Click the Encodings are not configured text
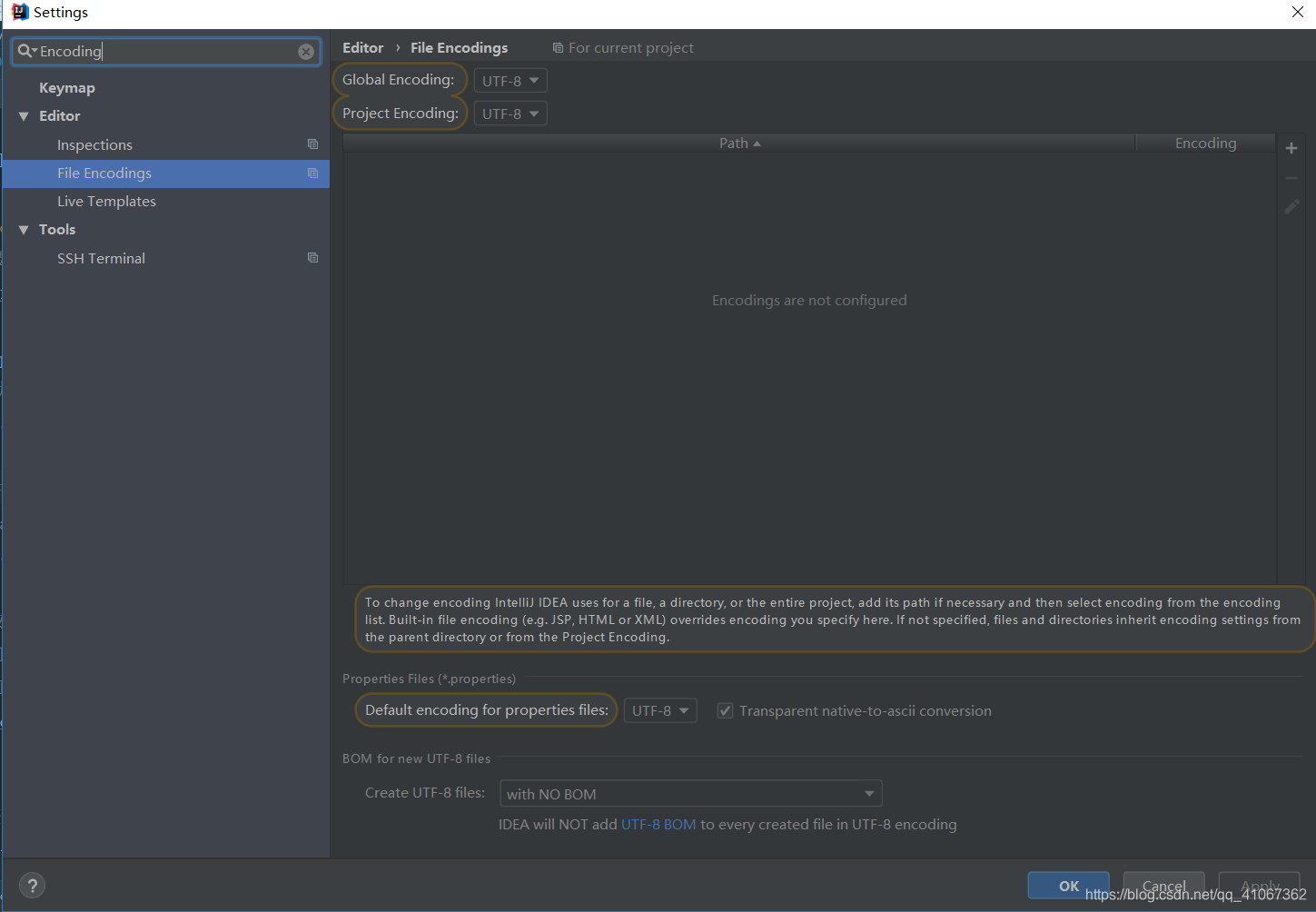 [x=809, y=300]
